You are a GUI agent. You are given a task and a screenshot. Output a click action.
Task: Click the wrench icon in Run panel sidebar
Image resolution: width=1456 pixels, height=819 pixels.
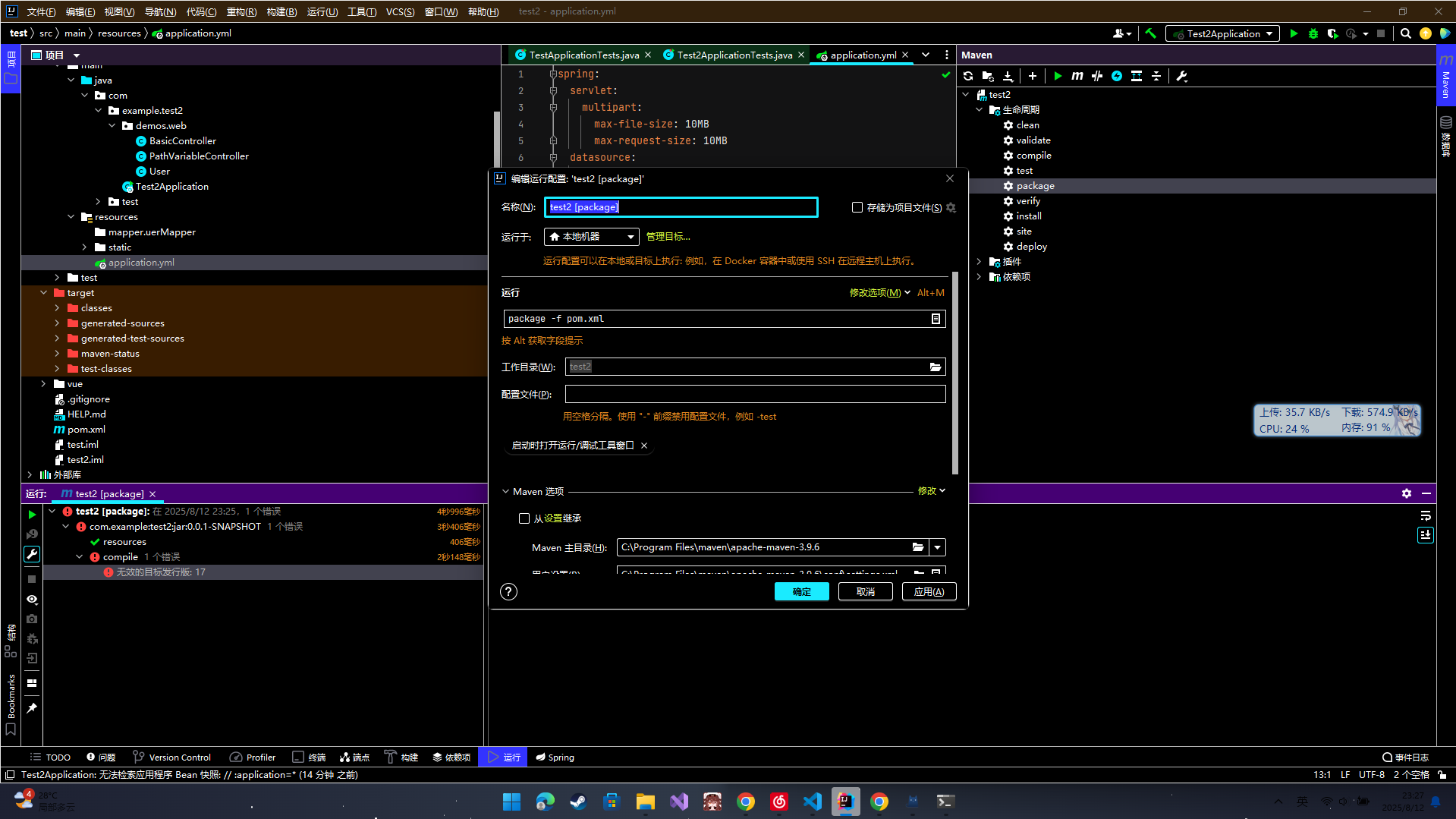(32, 554)
